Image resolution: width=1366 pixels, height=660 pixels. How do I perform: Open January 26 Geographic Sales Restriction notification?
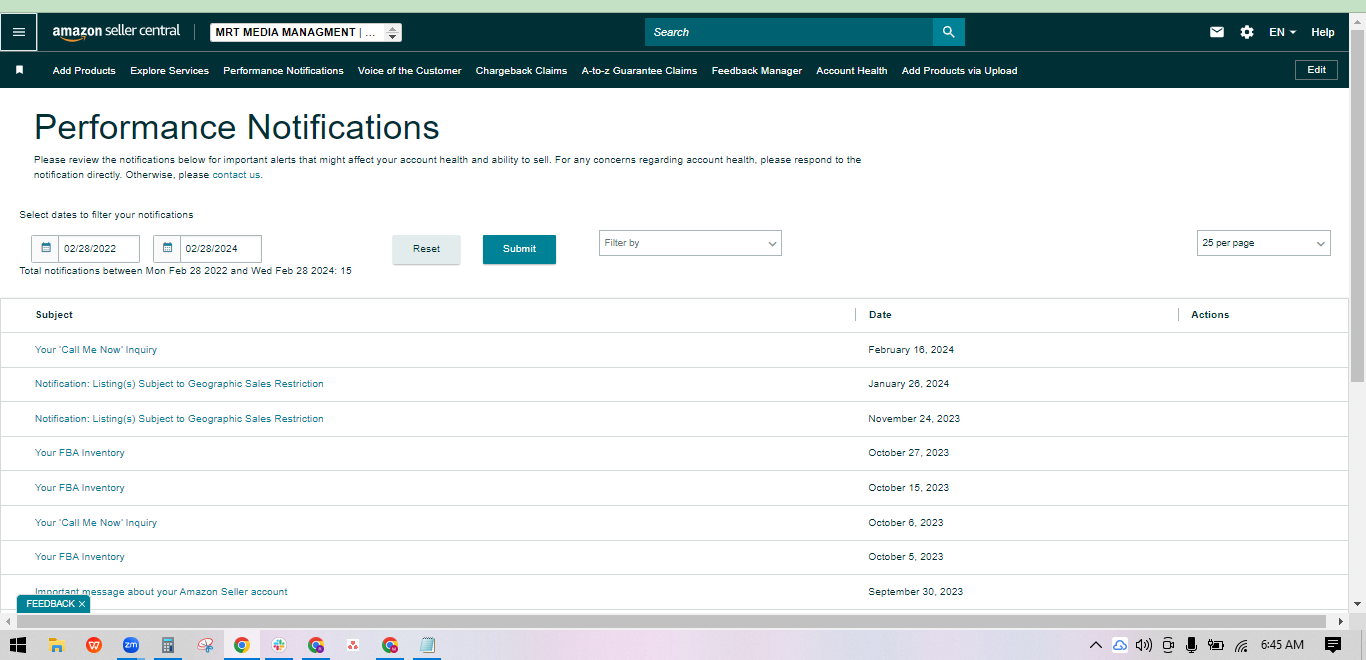(x=179, y=384)
